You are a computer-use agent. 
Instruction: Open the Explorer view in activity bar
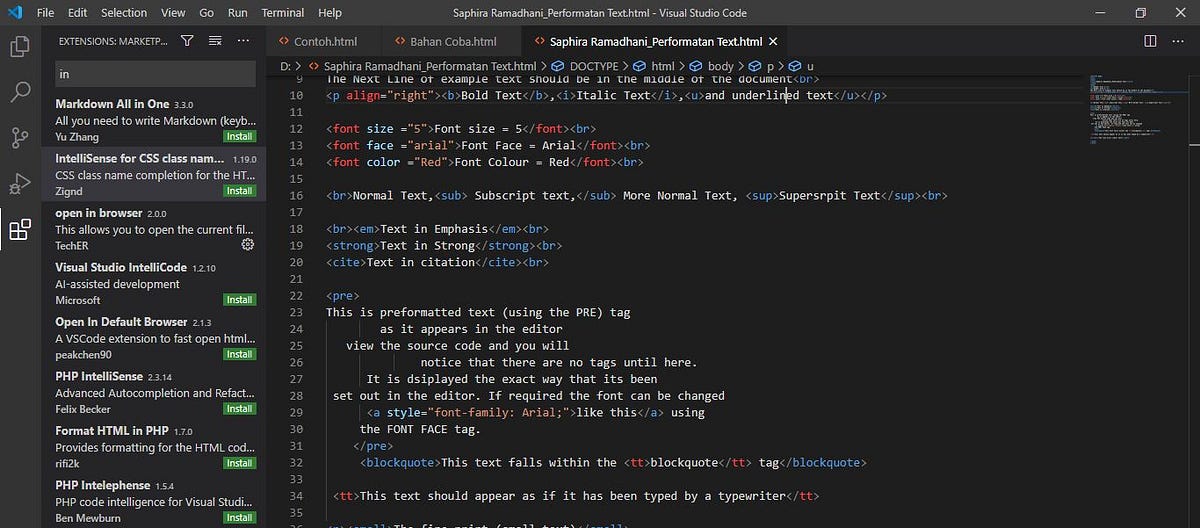(x=19, y=46)
